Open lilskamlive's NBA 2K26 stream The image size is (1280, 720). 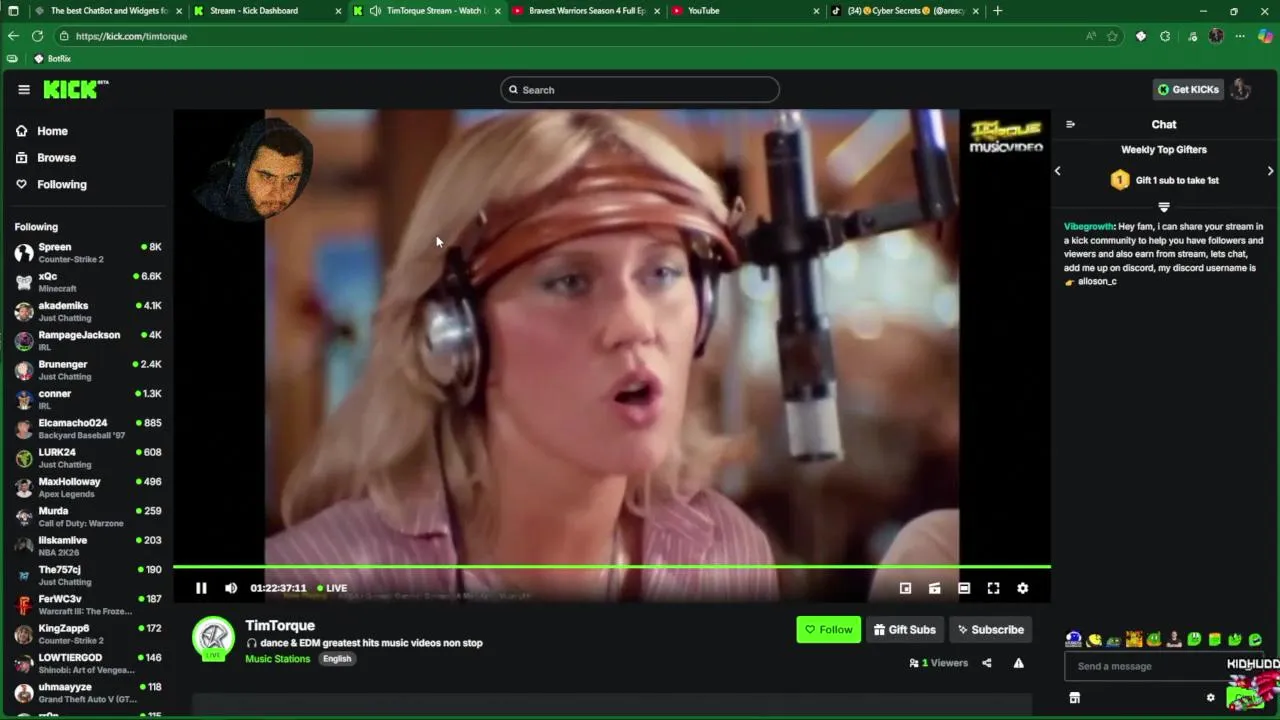(88, 546)
